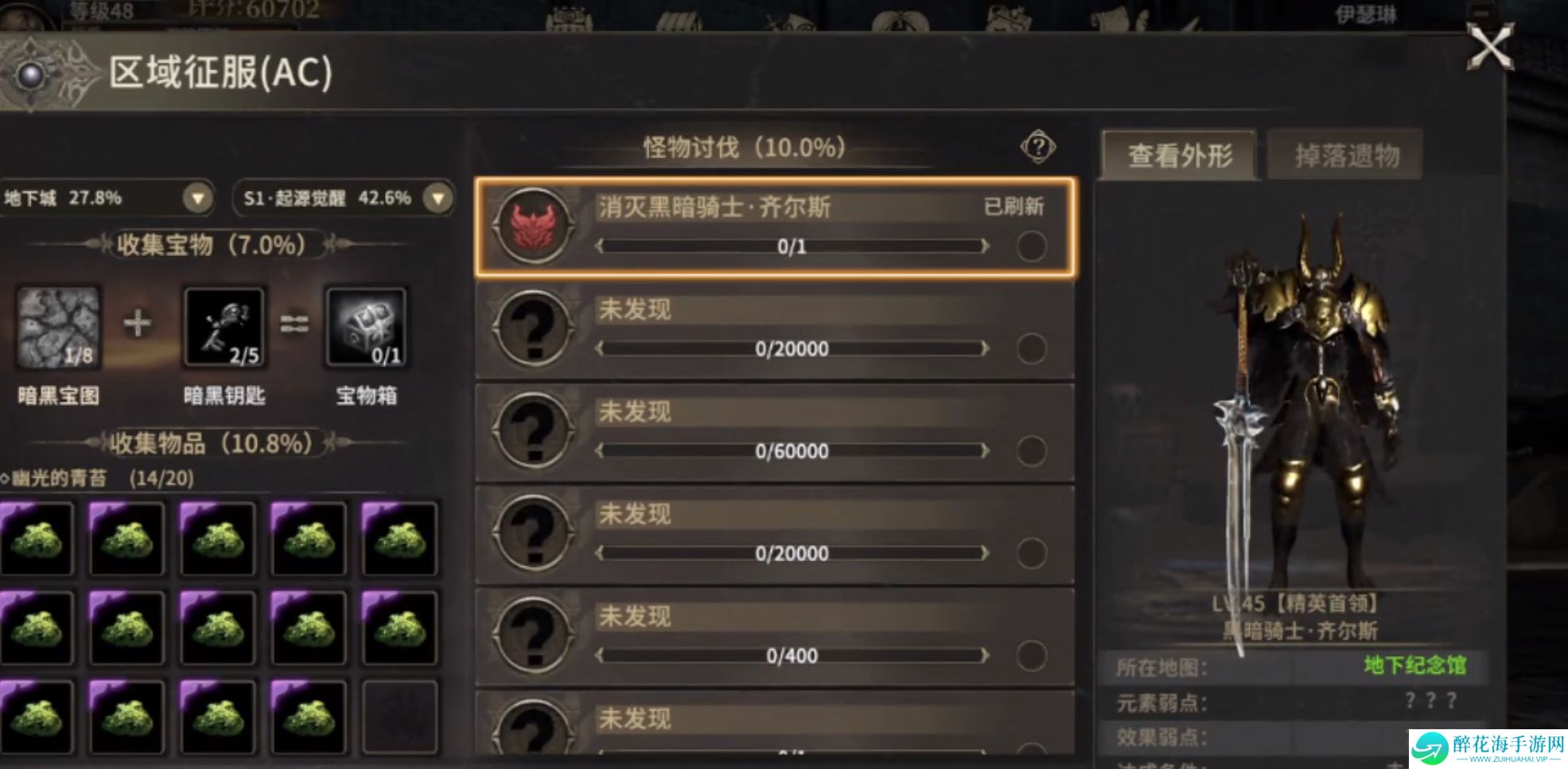Toggle the radio circle on the 0/60000 row
This screenshot has height=769, width=1568.
point(1032,451)
